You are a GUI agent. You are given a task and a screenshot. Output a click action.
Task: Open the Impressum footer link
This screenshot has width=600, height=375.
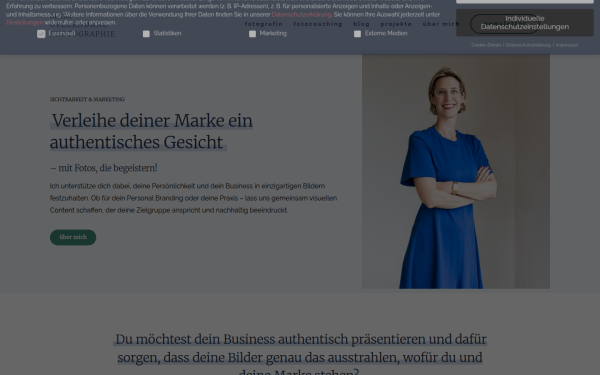tap(567, 45)
